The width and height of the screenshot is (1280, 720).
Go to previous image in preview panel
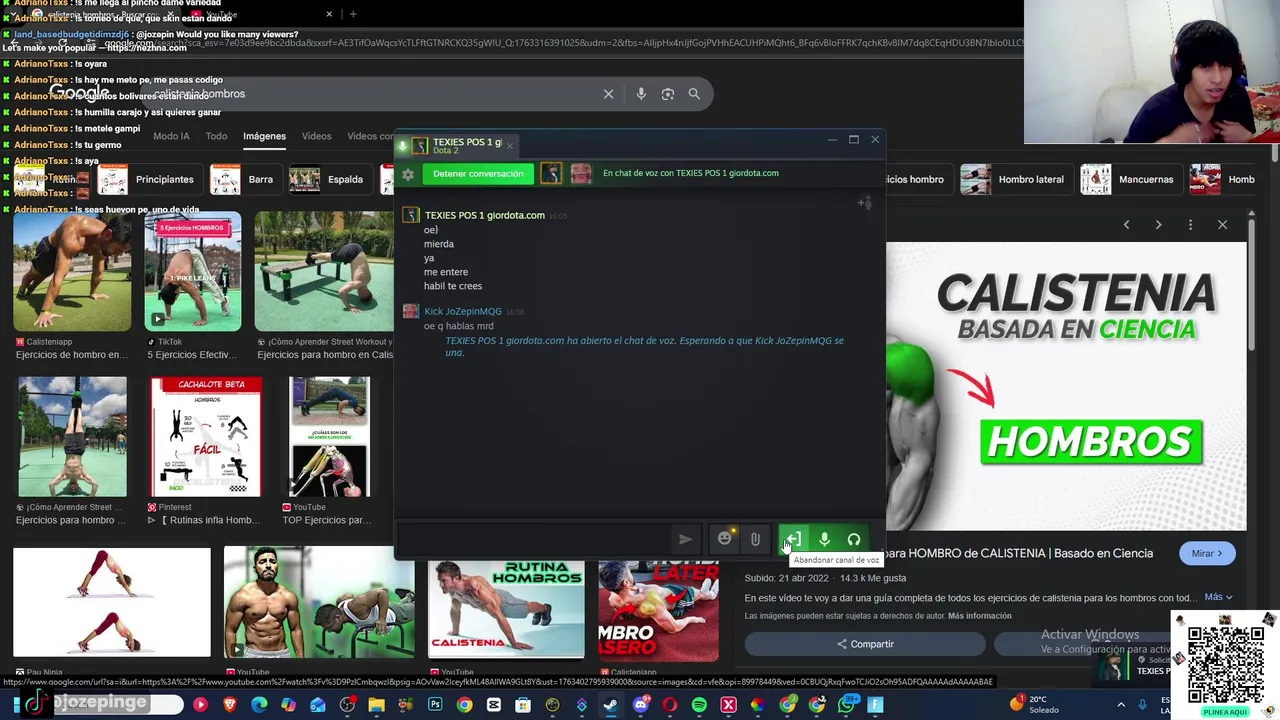[x=1126, y=225]
